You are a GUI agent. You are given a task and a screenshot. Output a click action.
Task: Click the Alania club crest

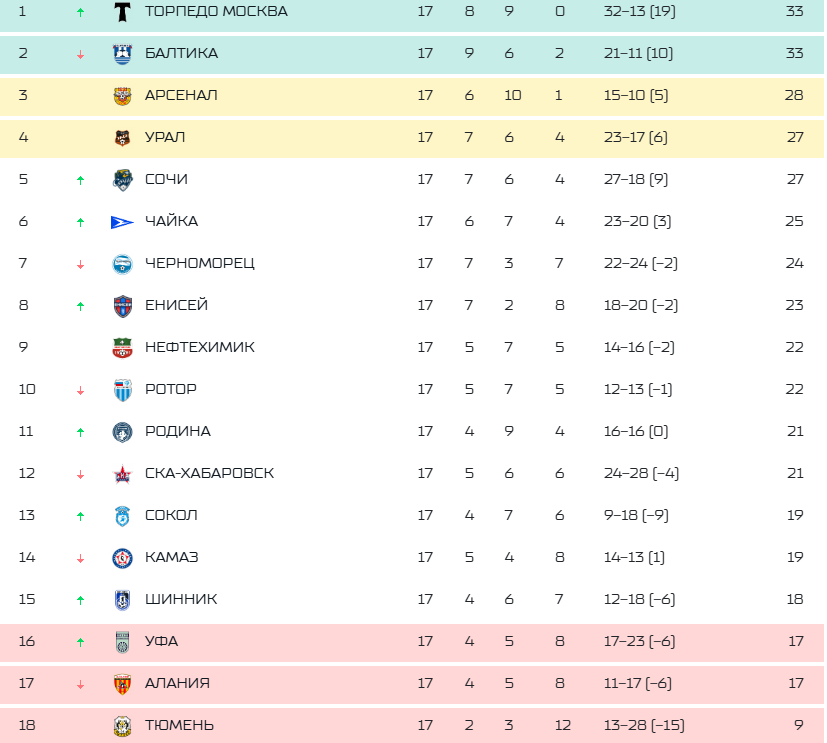coord(122,684)
